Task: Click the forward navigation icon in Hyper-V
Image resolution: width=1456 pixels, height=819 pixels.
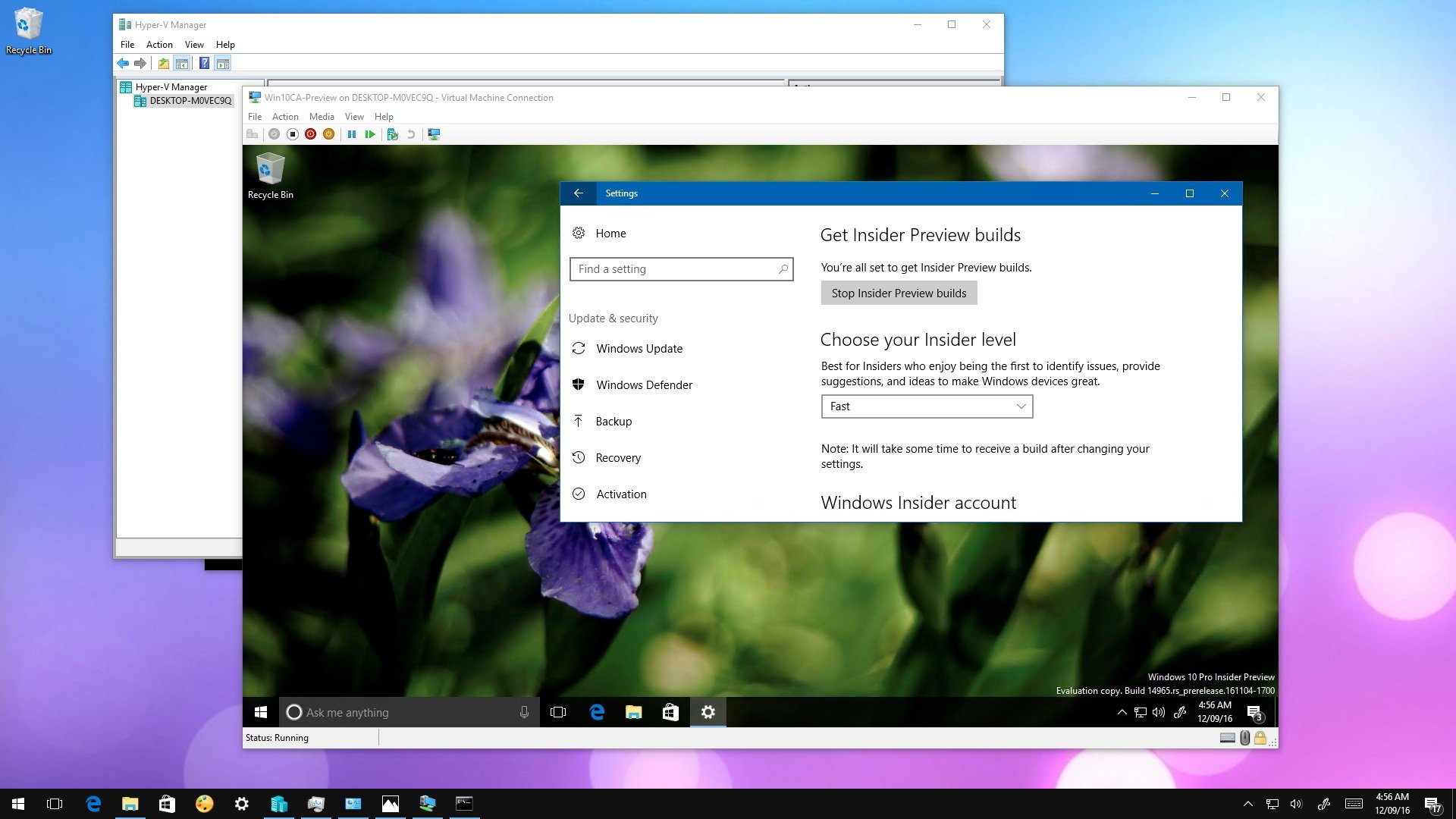Action: (x=142, y=63)
